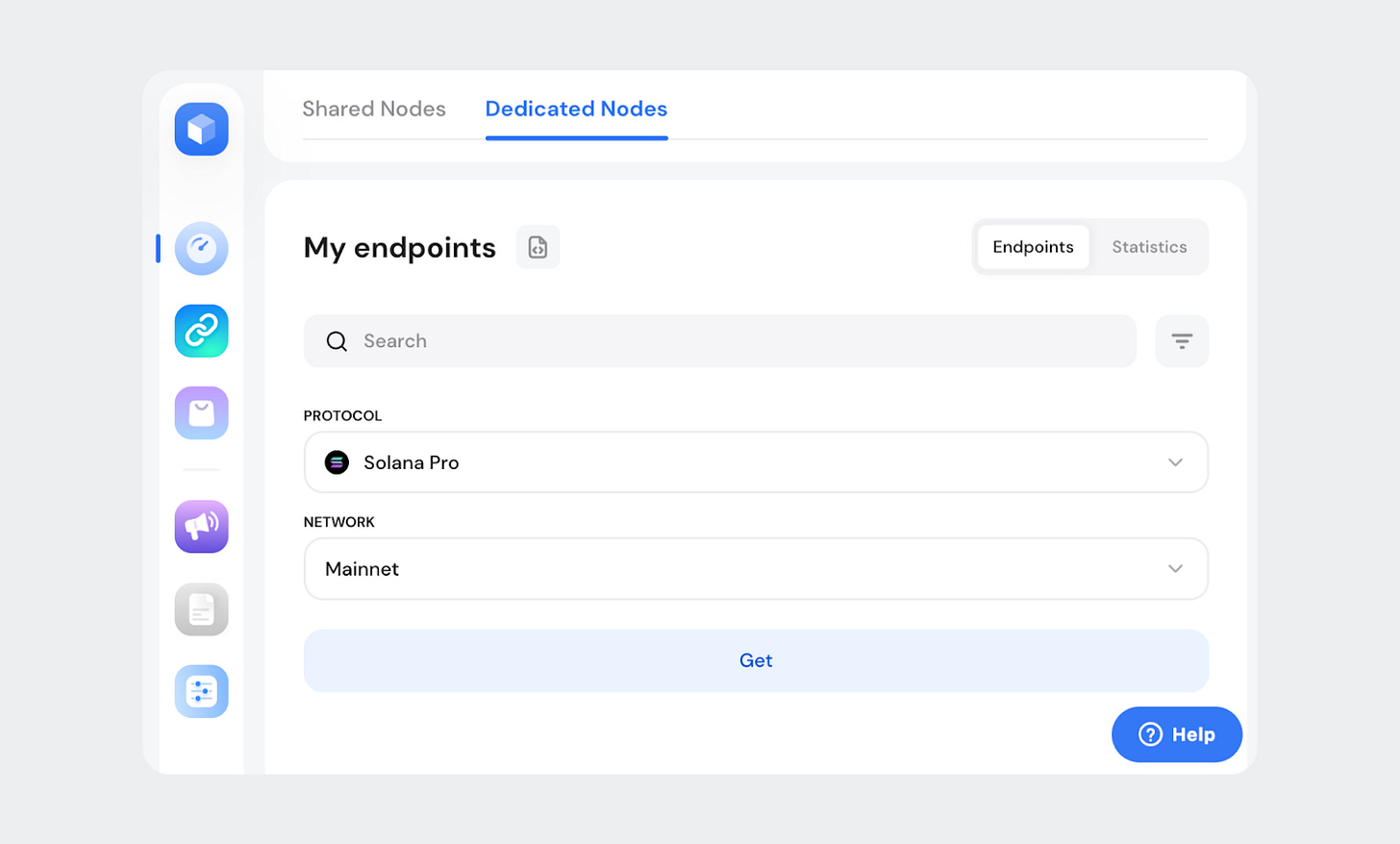Open the dashboard gauge icon in sidebar
Screen dimensions: 1400x844
(201, 248)
